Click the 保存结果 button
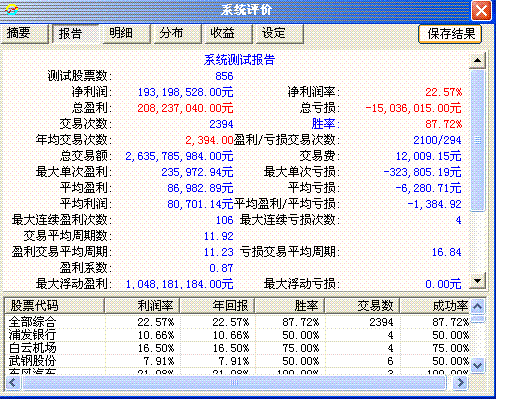 pyautogui.click(x=450, y=34)
